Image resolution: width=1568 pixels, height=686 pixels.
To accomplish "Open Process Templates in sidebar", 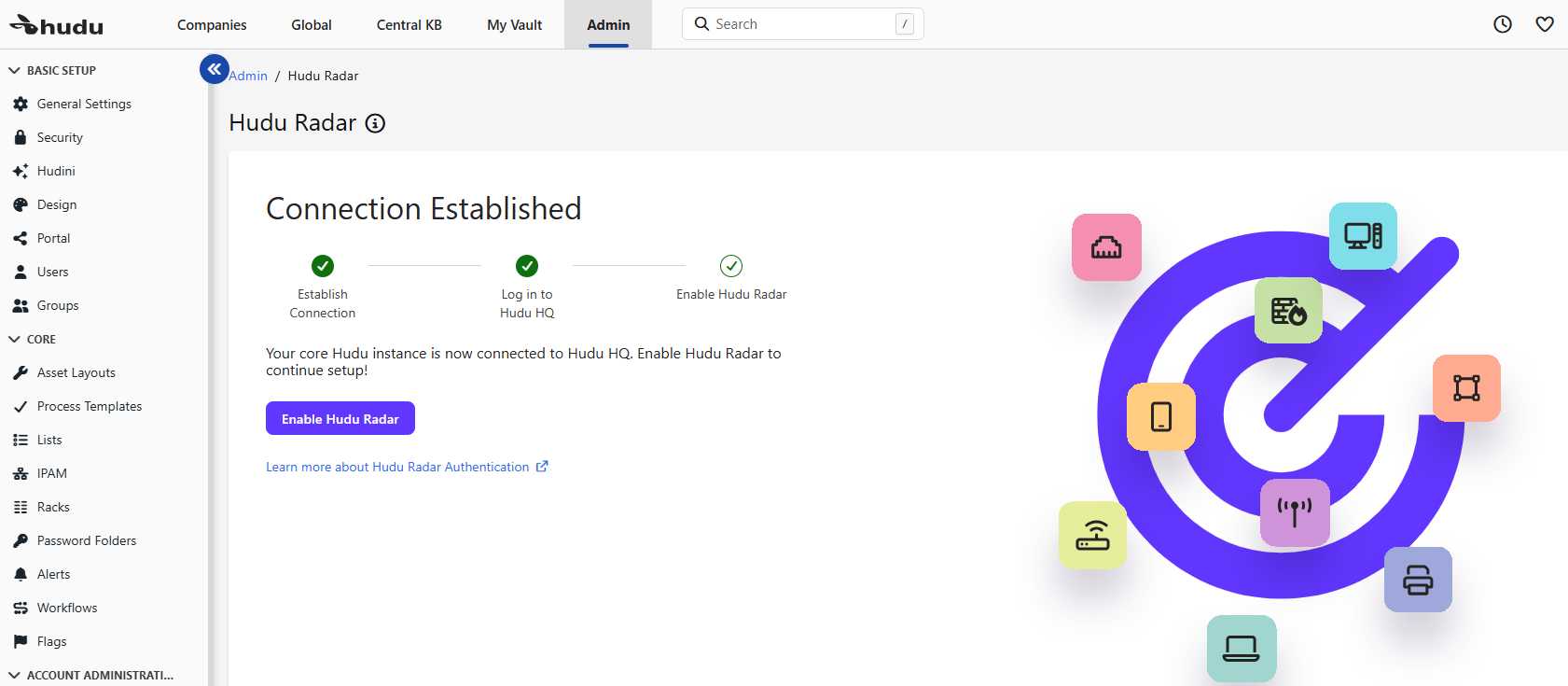I will pos(90,406).
